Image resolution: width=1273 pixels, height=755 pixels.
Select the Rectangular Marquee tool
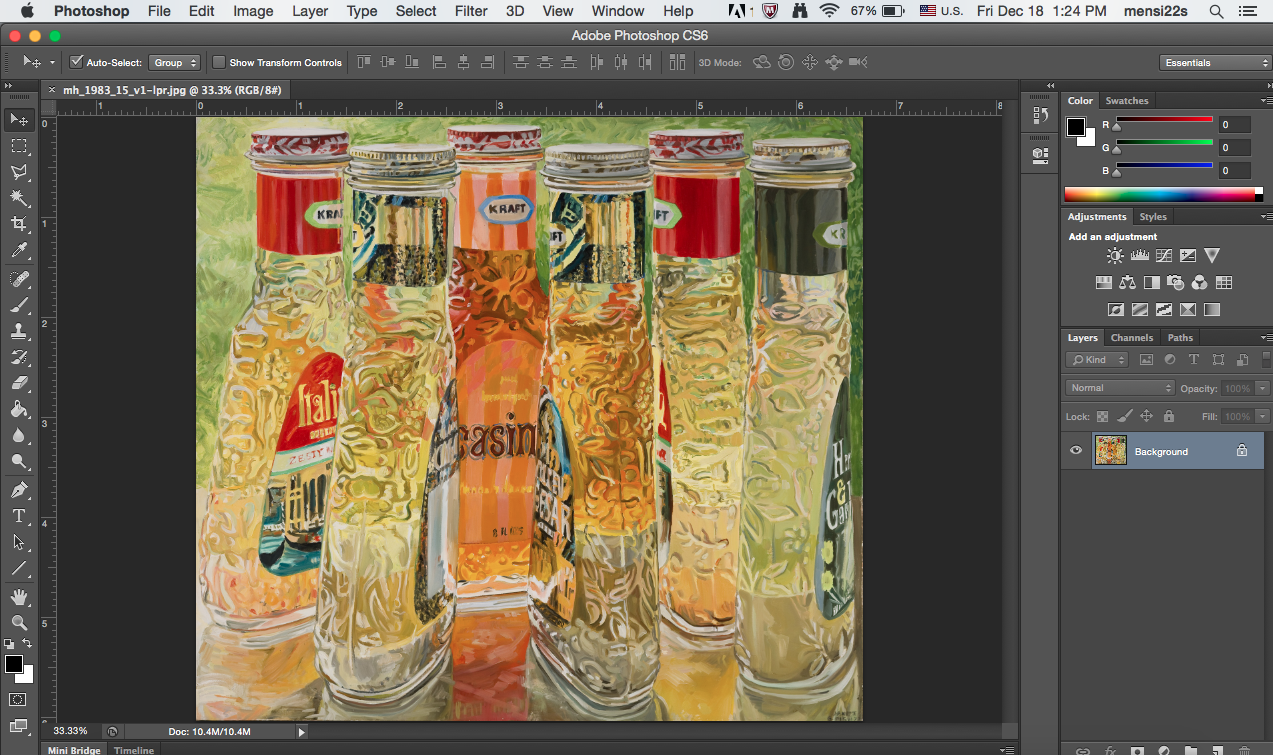18,146
